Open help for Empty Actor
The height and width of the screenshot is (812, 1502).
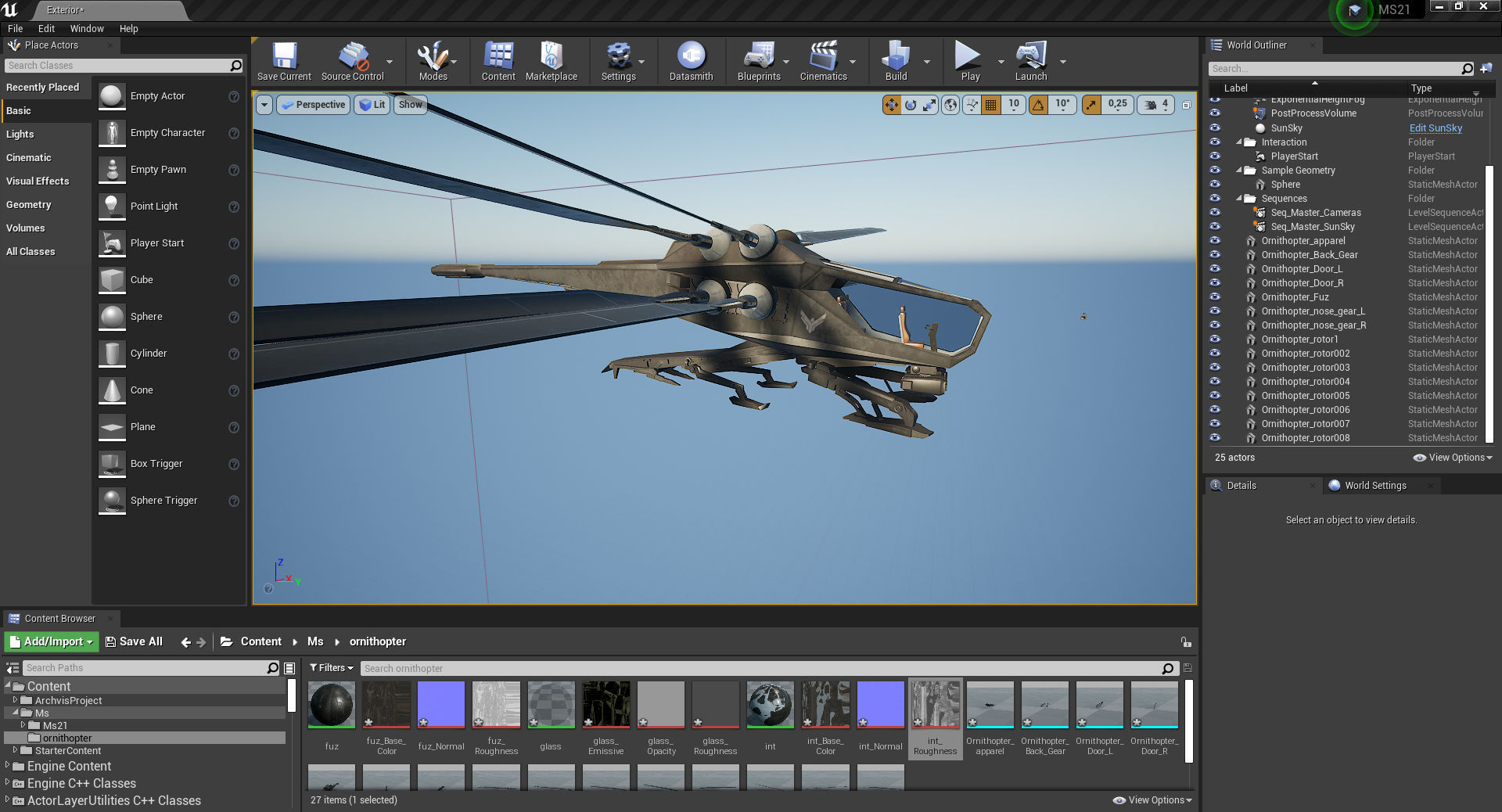pos(233,96)
